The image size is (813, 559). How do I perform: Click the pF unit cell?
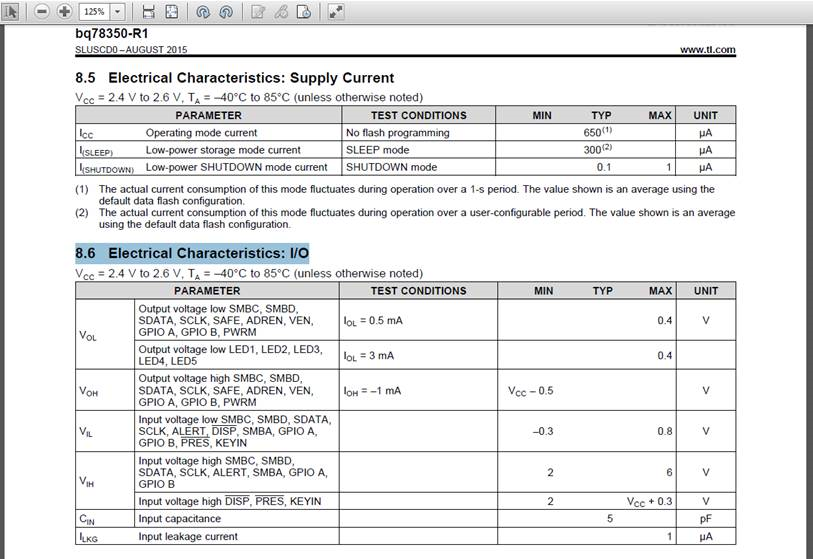(706, 519)
